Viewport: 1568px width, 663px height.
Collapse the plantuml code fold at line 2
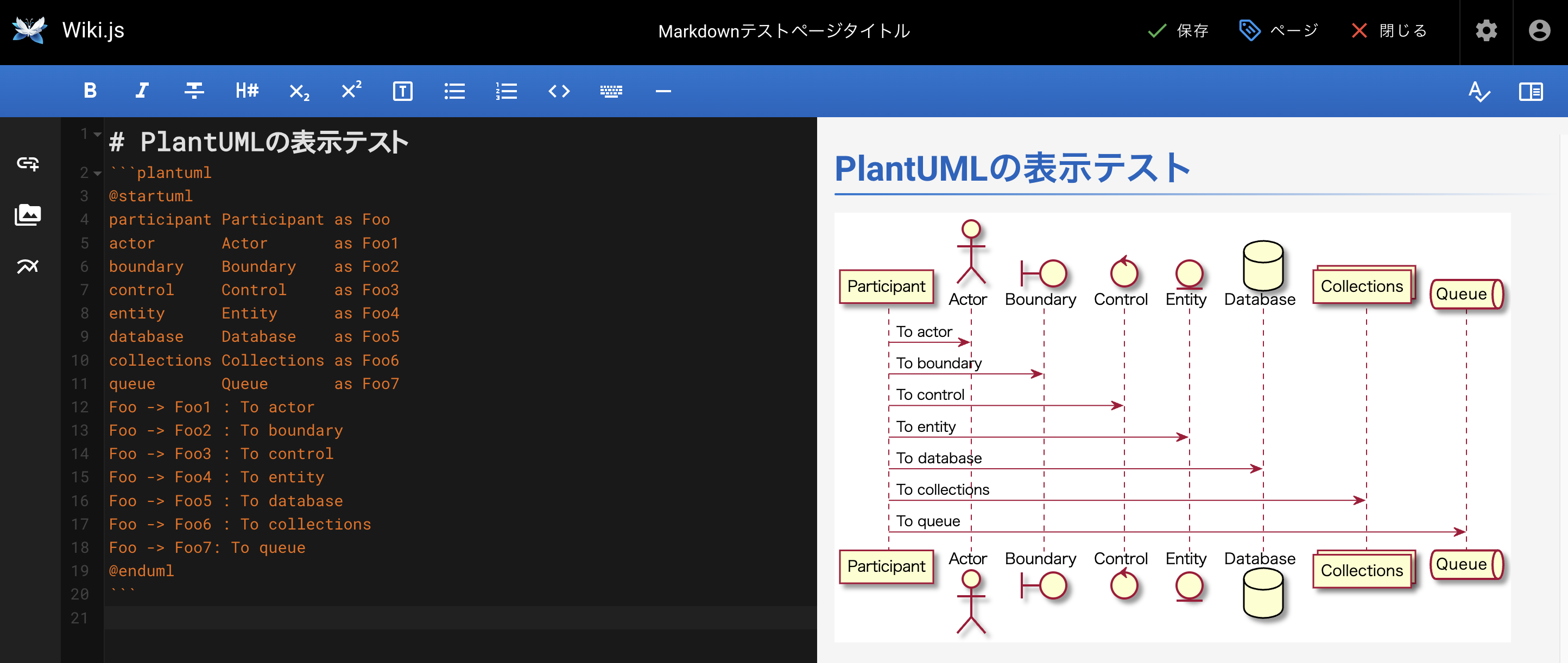coord(97,174)
